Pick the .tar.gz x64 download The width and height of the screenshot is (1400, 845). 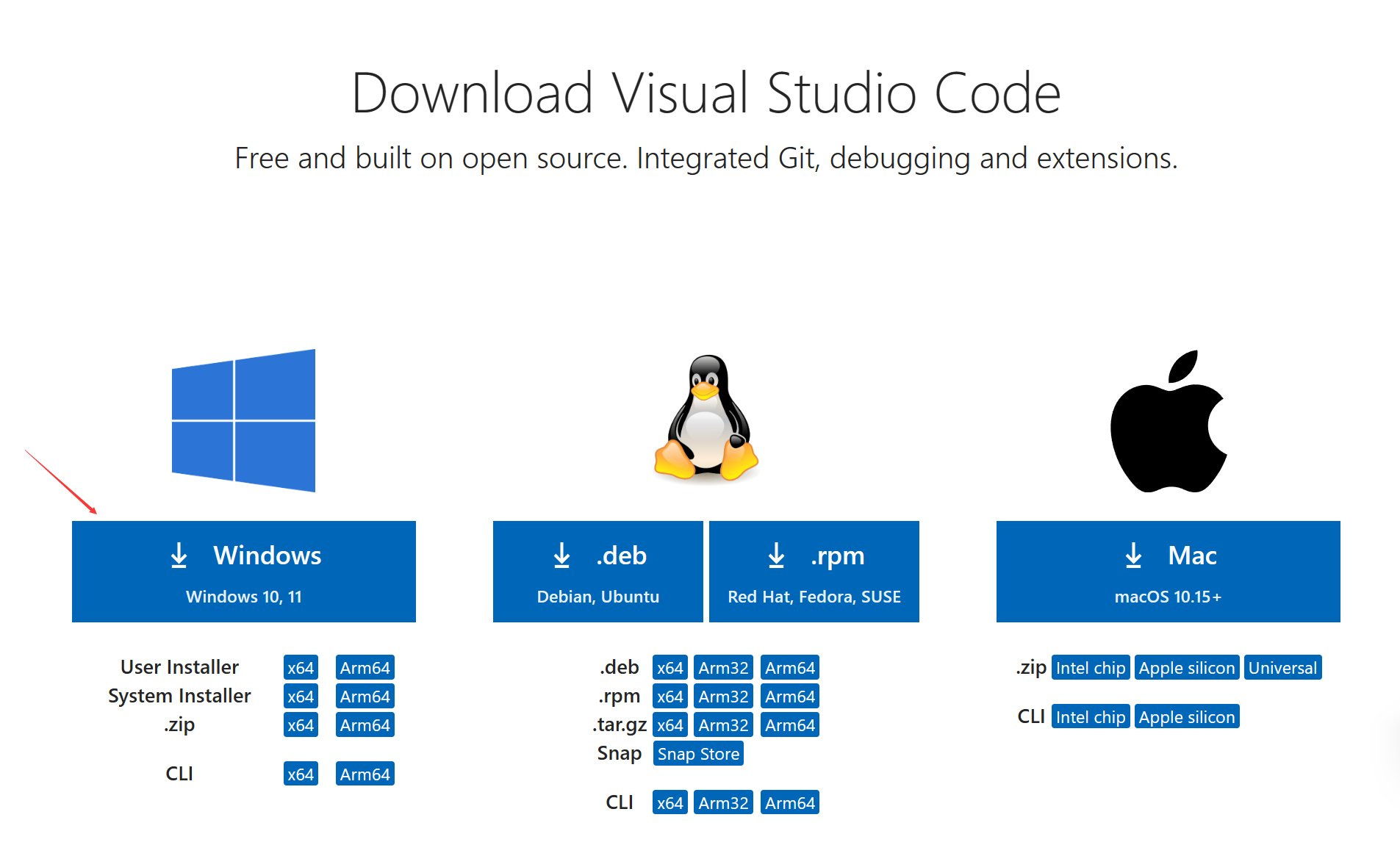click(x=670, y=724)
